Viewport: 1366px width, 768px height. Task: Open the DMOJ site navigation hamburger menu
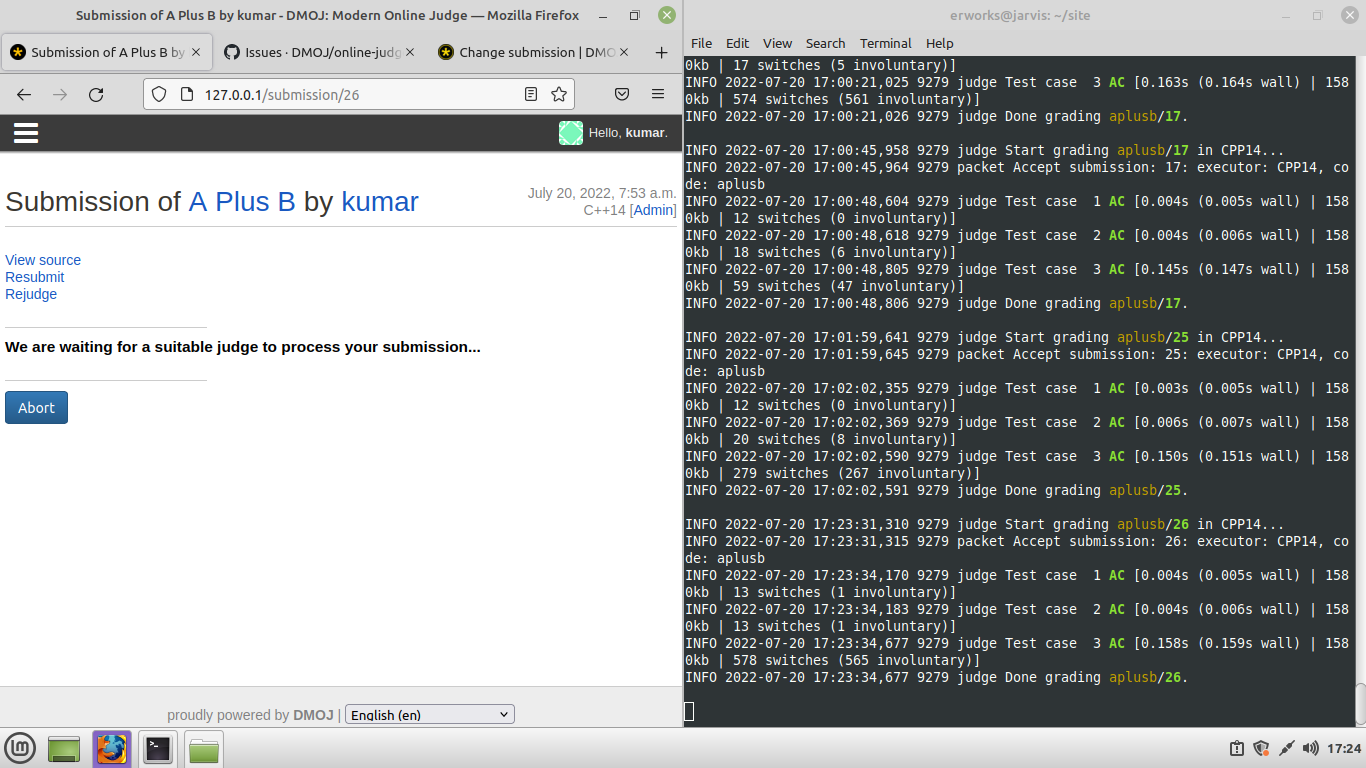(x=26, y=132)
